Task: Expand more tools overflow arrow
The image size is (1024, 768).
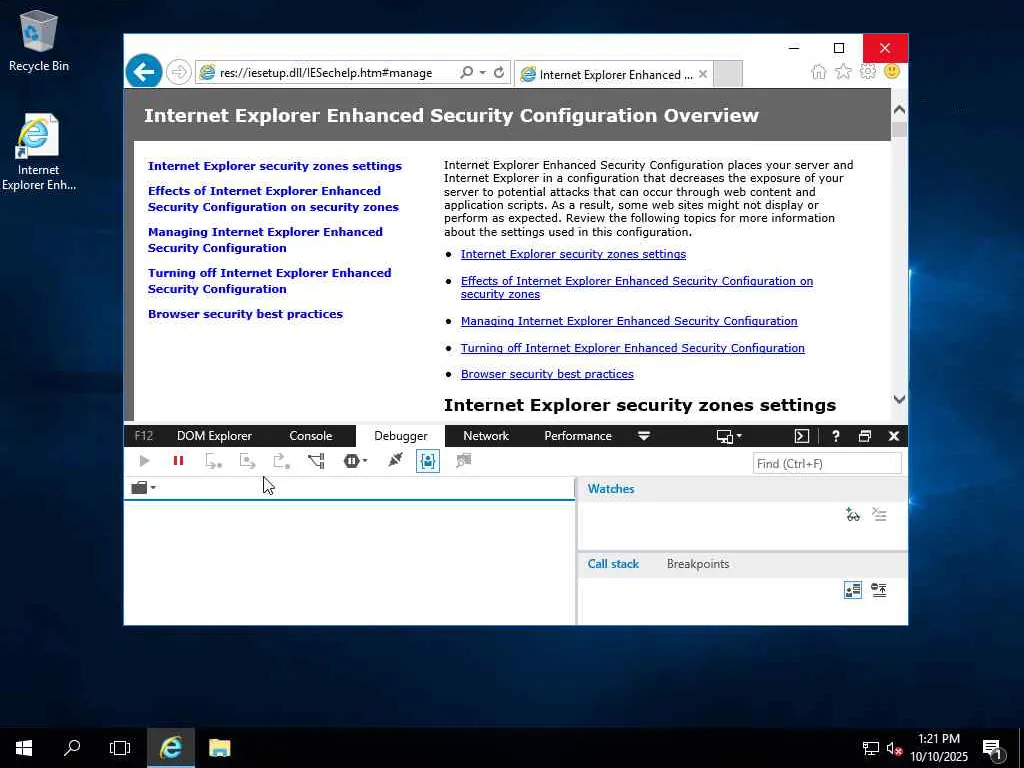Action: (x=644, y=436)
